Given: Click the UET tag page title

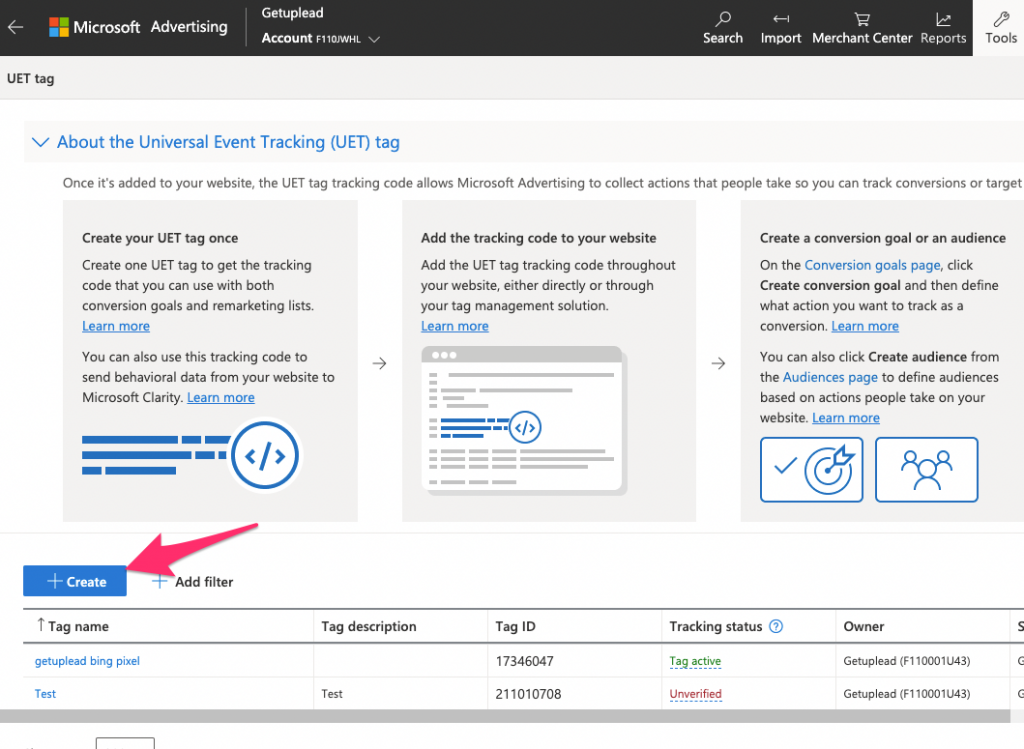Looking at the screenshot, I should pos(31,78).
